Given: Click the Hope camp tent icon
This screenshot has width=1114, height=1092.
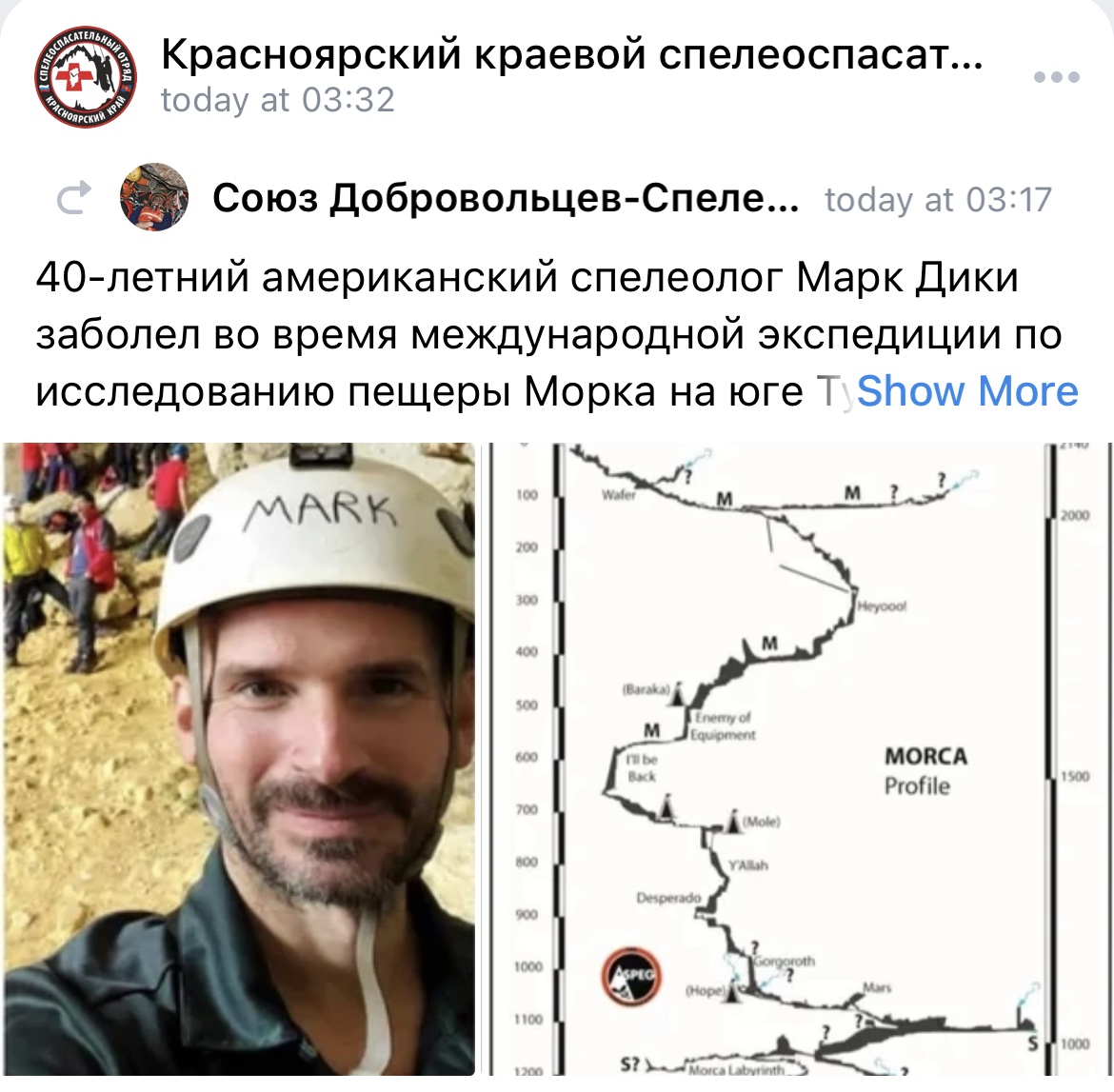Looking at the screenshot, I should coord(734,992).
